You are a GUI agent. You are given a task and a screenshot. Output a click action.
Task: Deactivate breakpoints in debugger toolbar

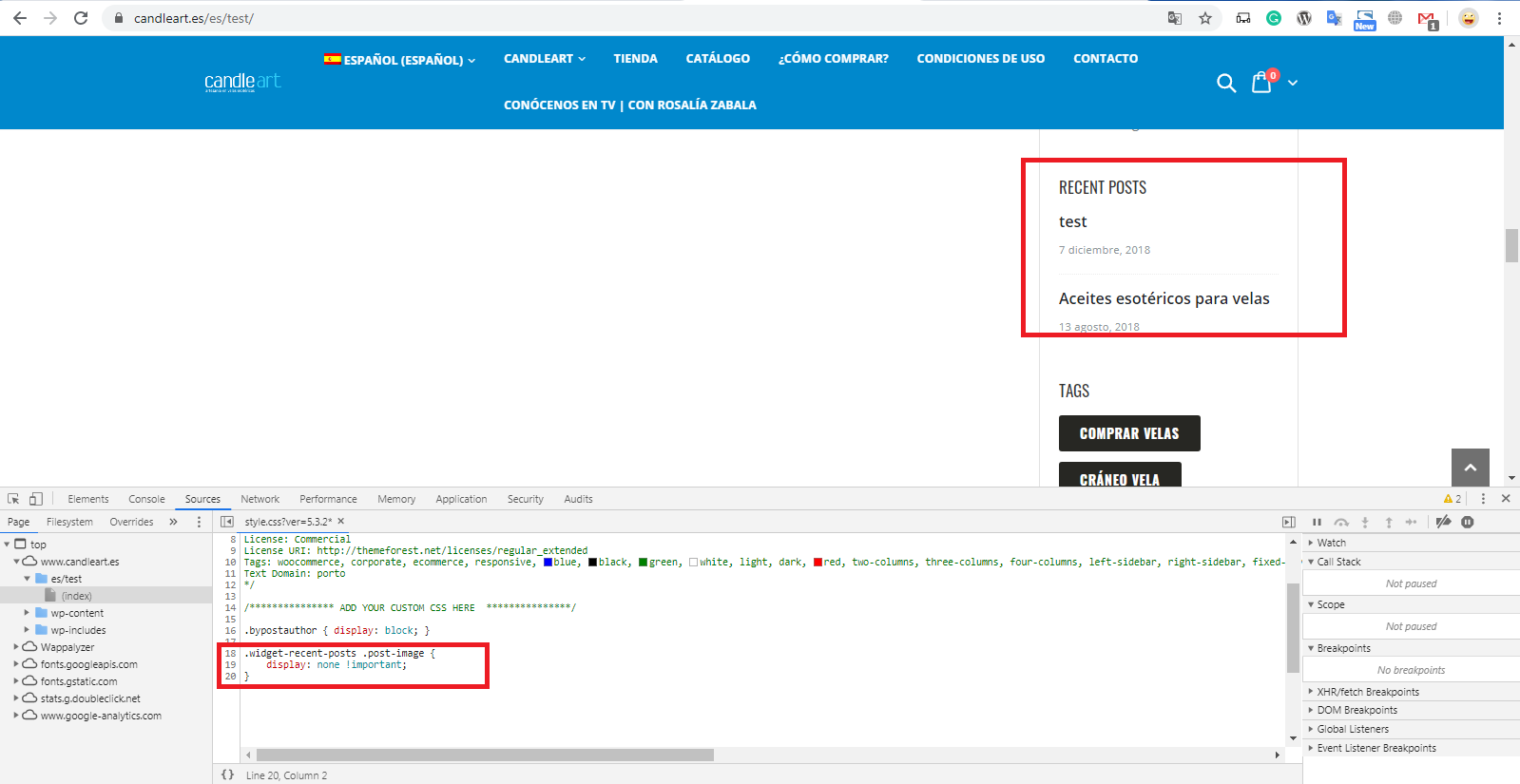[1443, 522]
